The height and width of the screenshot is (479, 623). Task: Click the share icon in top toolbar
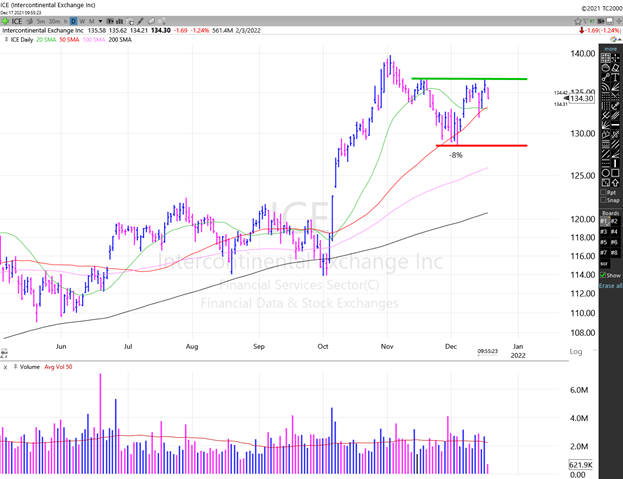coord(162,21)
